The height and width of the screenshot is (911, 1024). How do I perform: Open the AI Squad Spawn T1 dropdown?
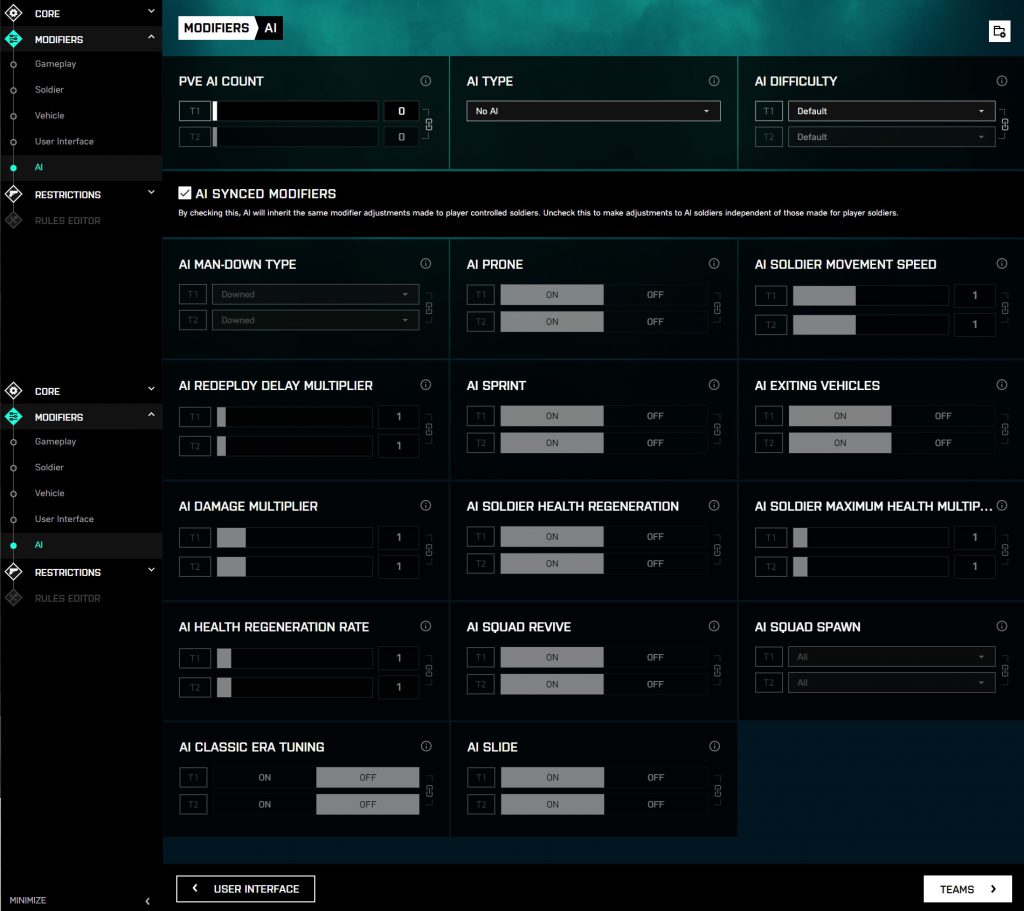891,657
